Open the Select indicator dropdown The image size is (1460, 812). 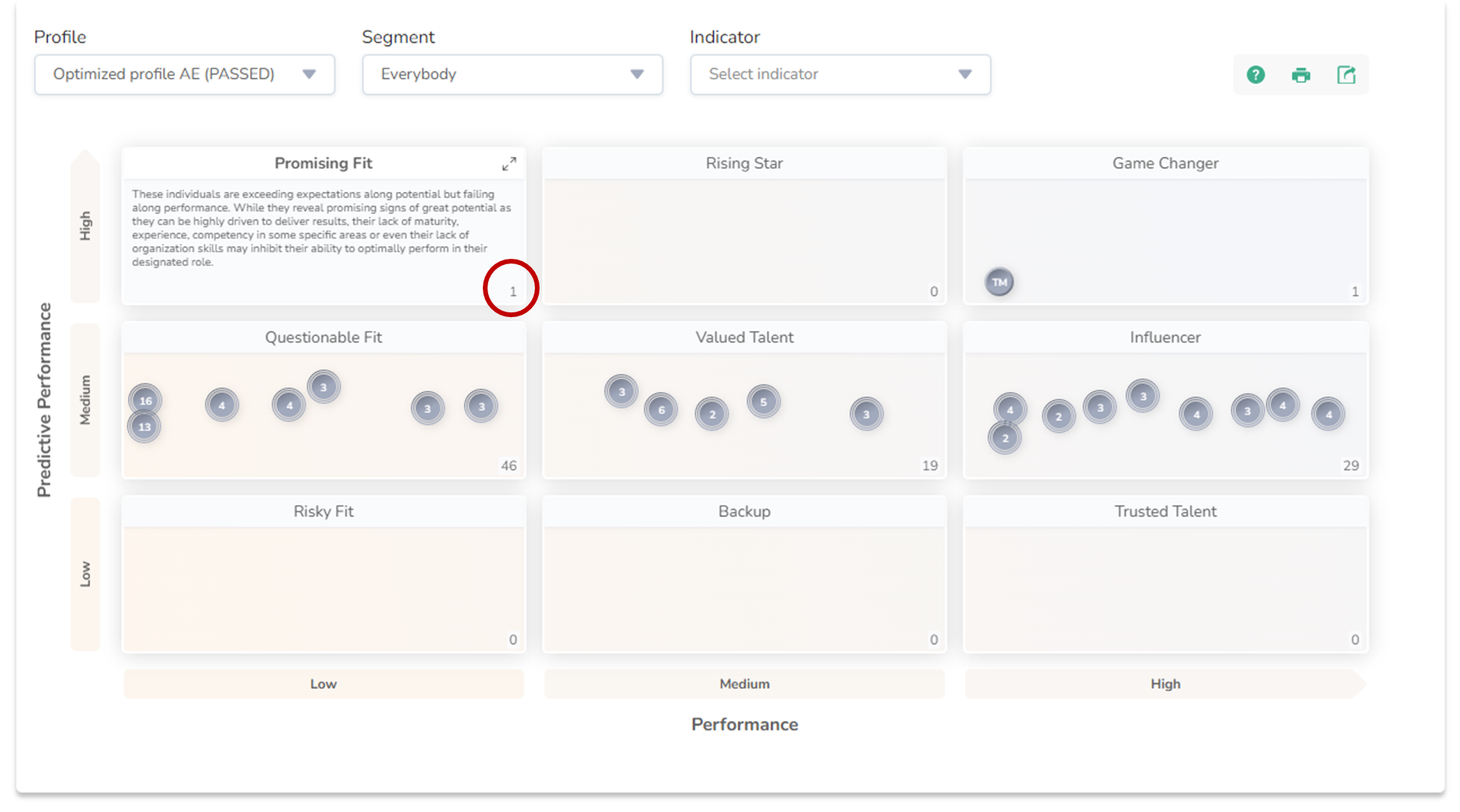tap(840, 75)
